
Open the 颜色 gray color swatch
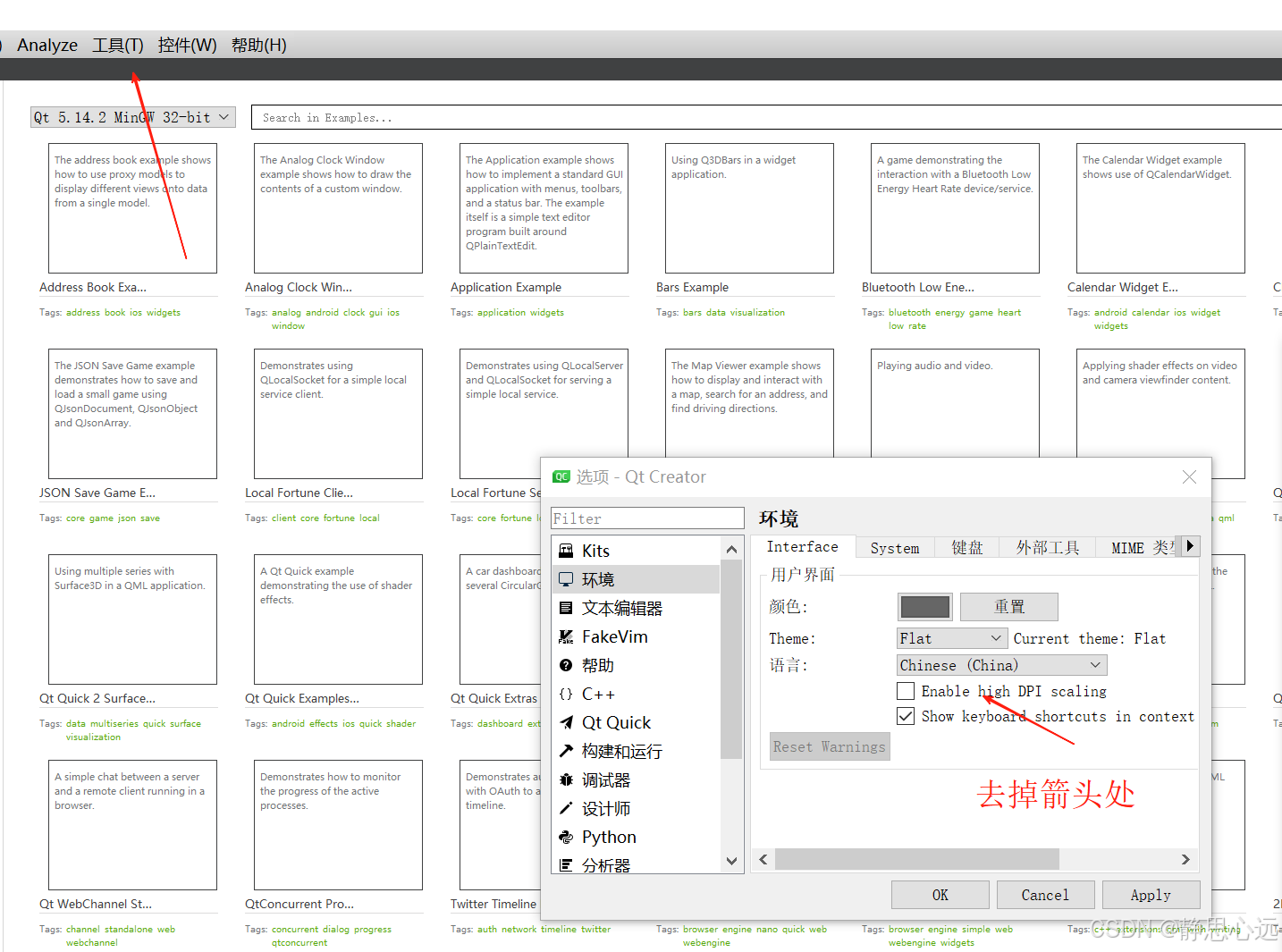pos(924,607)
